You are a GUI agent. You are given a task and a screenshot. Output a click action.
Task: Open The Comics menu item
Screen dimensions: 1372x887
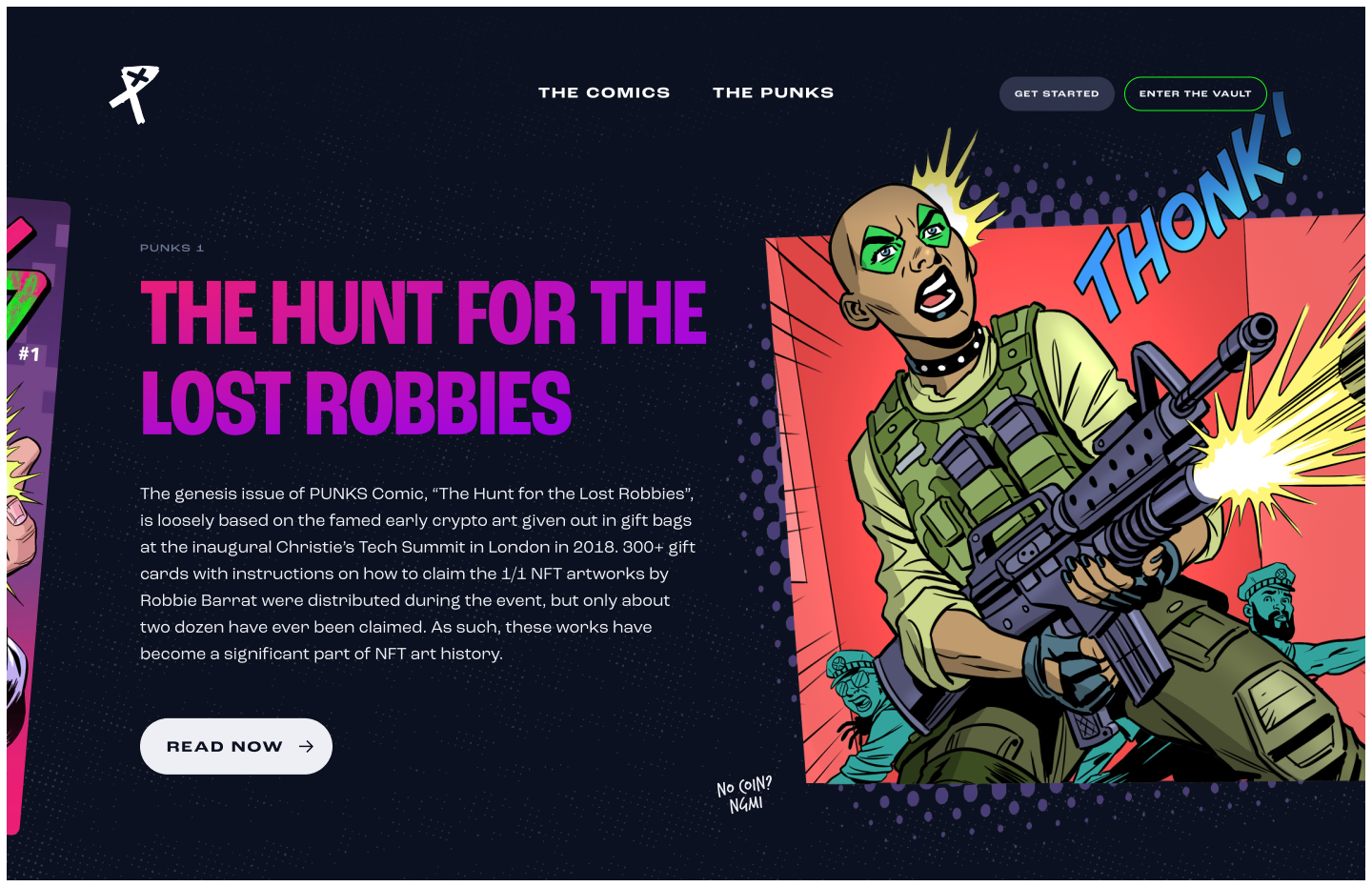pyautogui.click(x=604, y=92)
